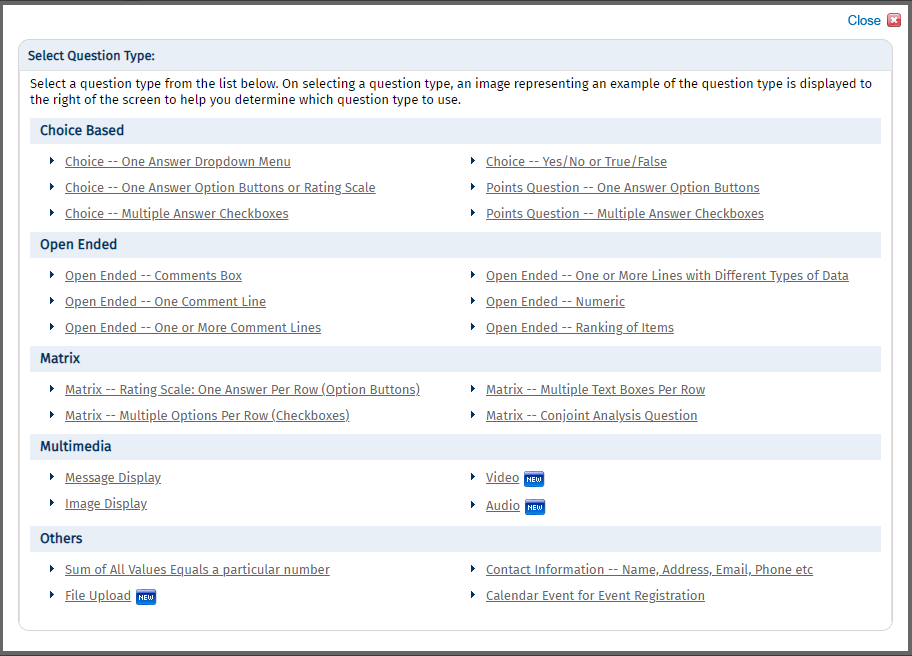This screenshot has height=656, width=912.
Task: Click the arrow bullet before Message Display
Action: click(x=52, y=477)
